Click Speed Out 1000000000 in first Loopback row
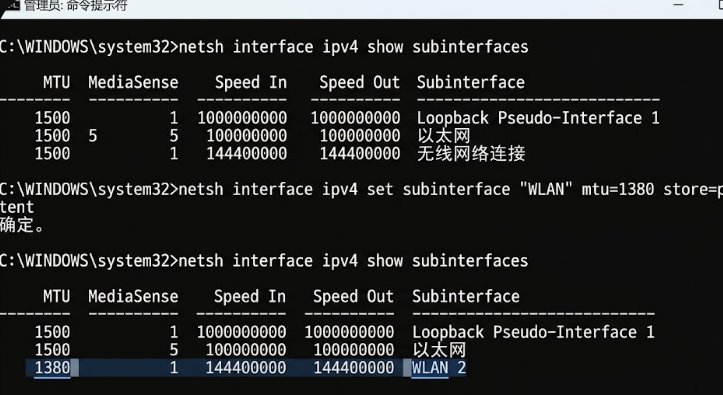Screen dimensions: 723x395 pos(355,118)
